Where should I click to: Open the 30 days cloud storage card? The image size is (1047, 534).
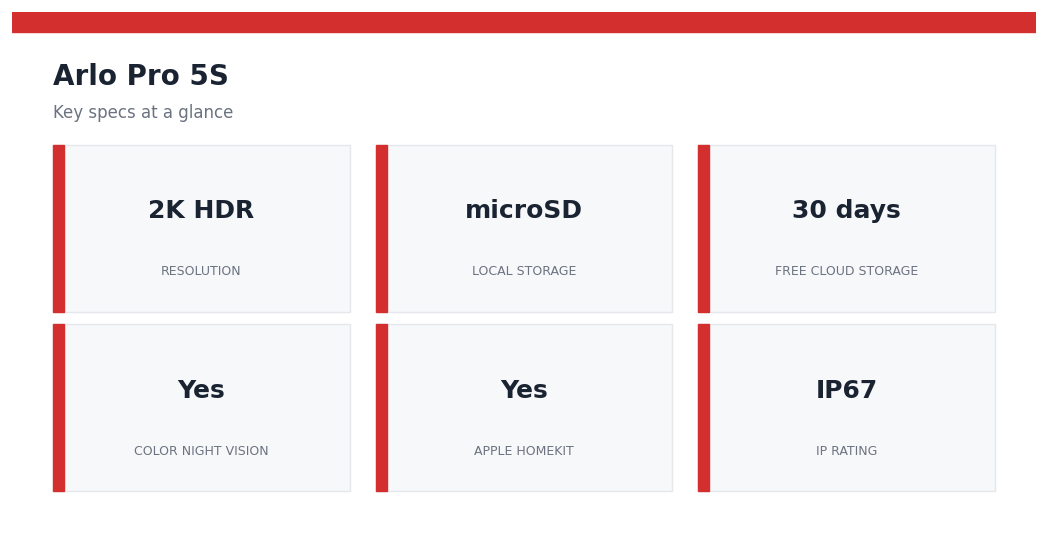[847, 229]
